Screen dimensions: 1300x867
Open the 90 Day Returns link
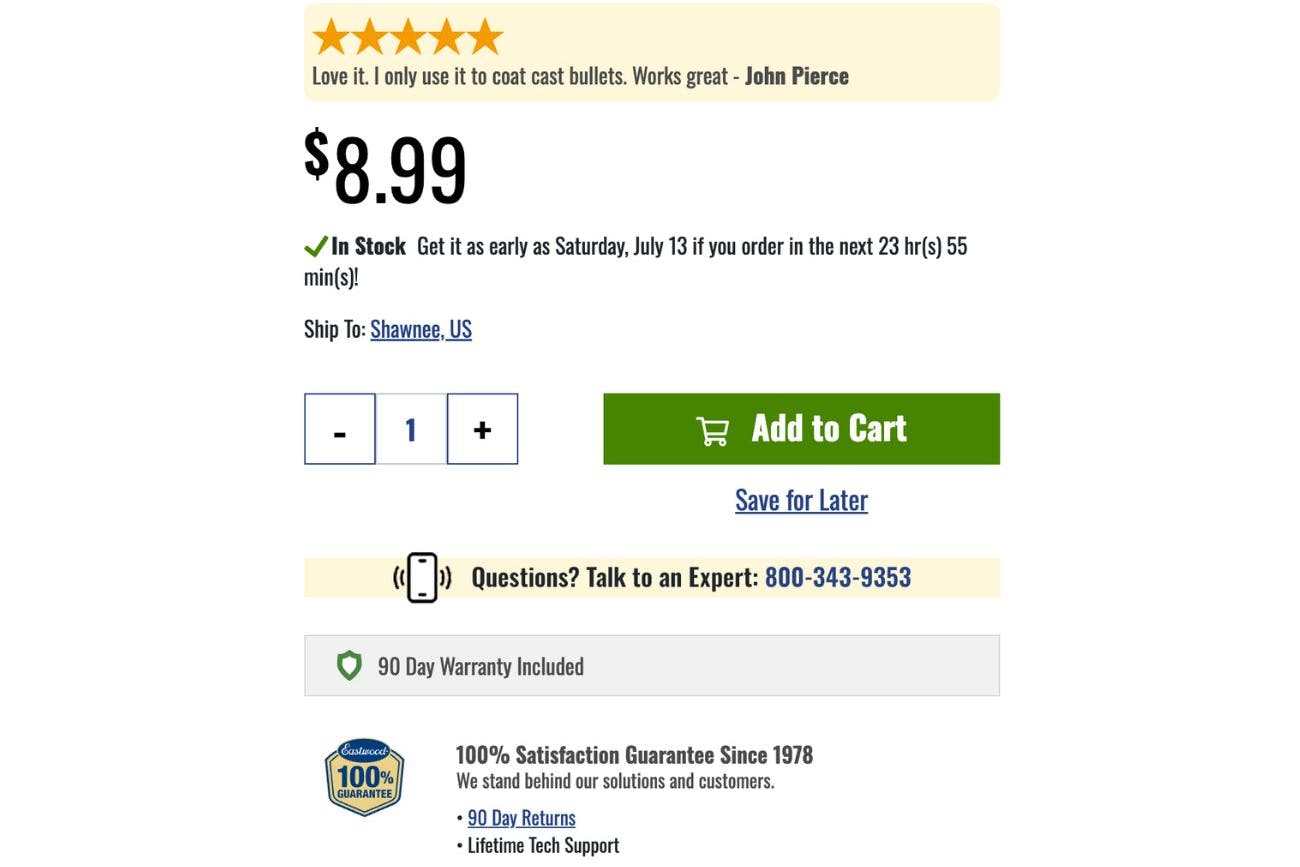[x=522, y=818]
